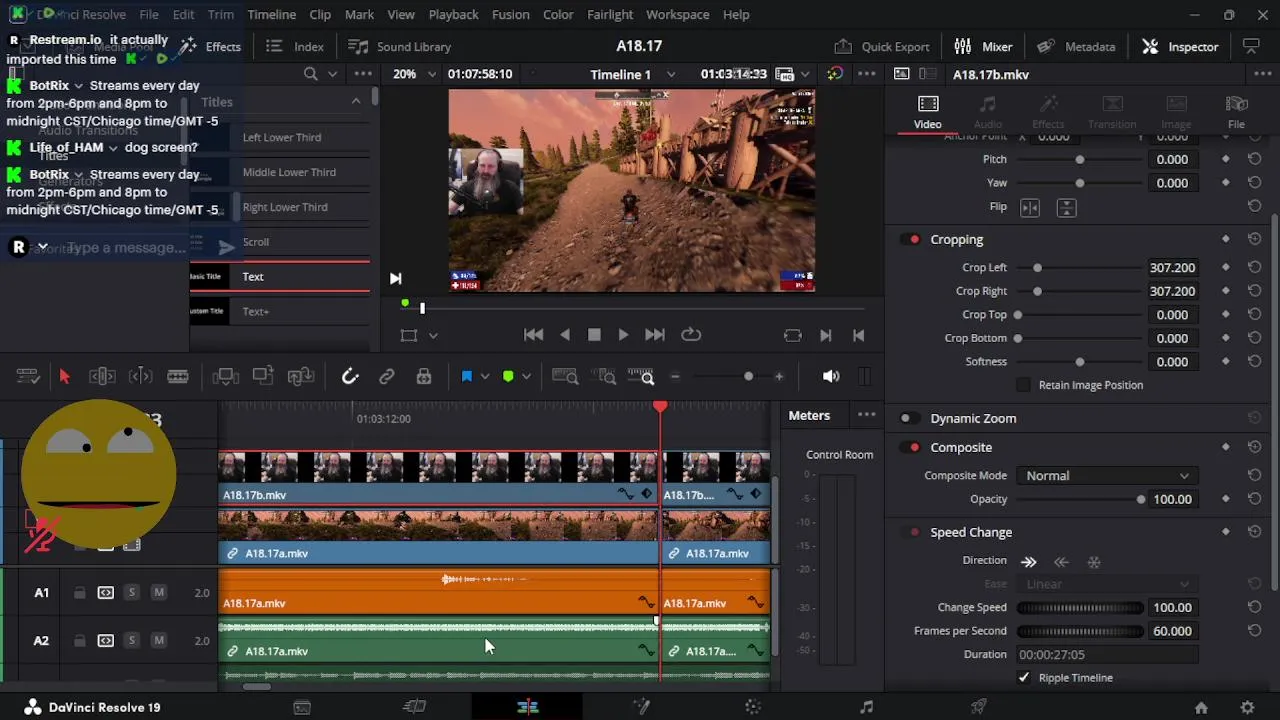Open the Fusion menu
The height and width of the screenshot is (720, 1280).
510,15
